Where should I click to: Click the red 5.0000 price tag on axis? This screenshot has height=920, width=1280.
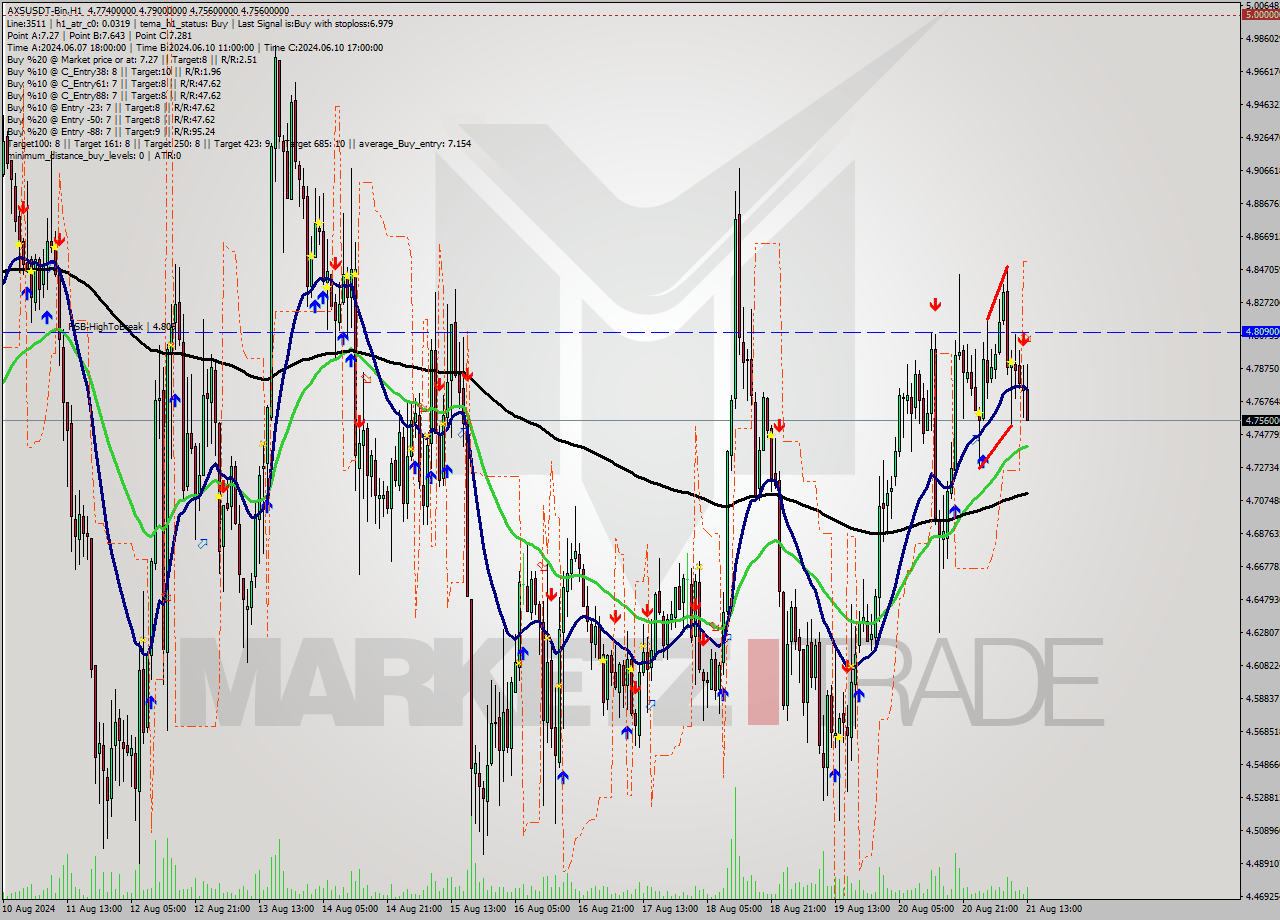pyautogui.click(x=1260, y=14)
